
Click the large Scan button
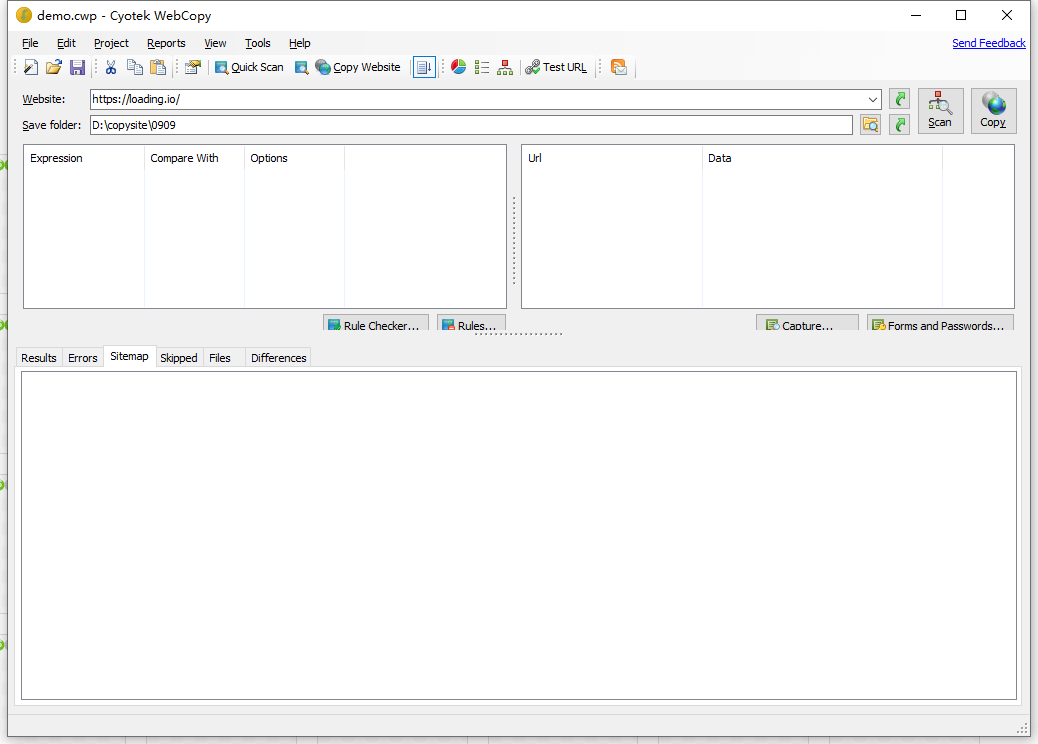(940, 111)
